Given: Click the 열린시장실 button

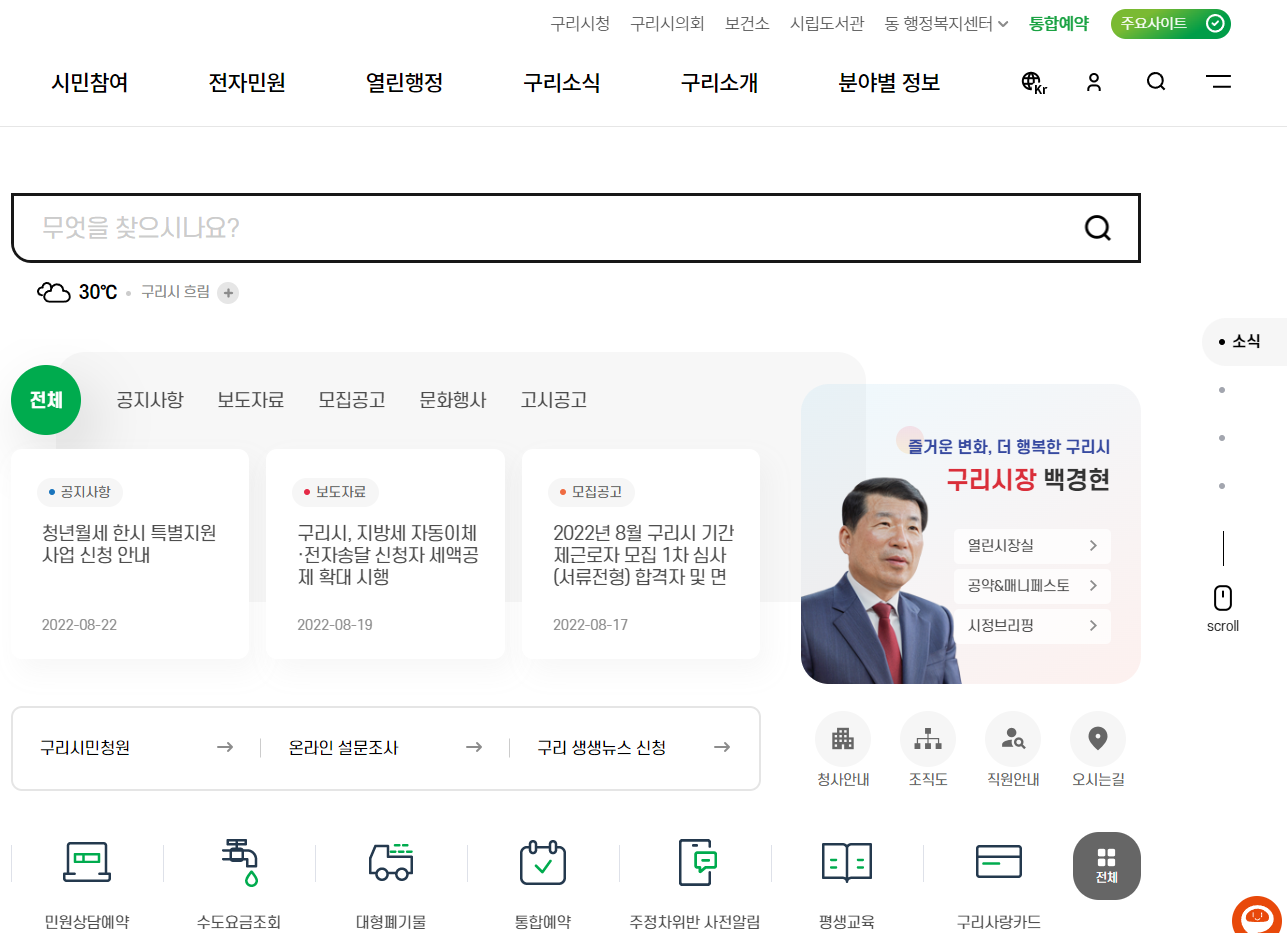Looking at the screenshot, I should coord(1031,545).
